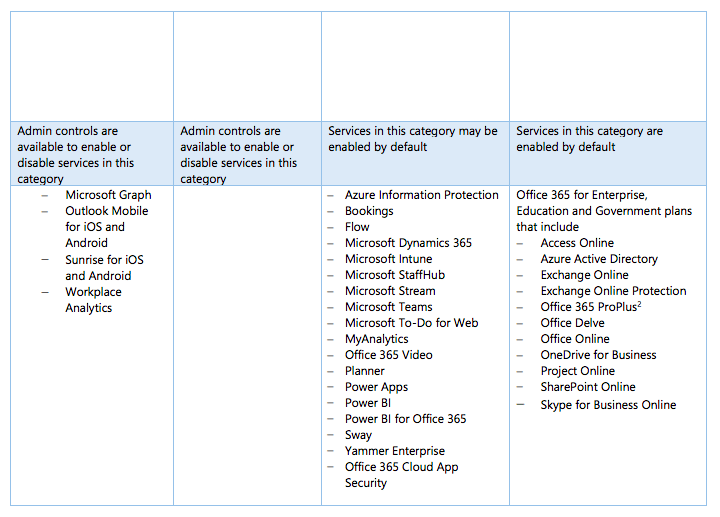This screenshot has height=517, width=720.
Task: Select the 'Planner' list item
Action: point(365,371)
